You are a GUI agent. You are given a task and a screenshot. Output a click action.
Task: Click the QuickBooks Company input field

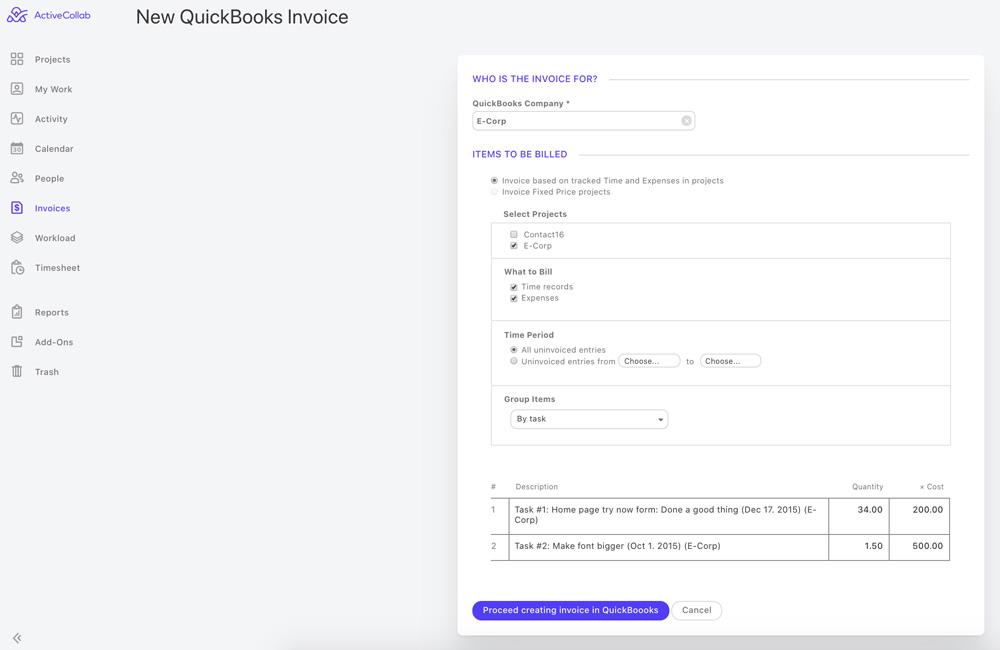click(x=584, y=121)
